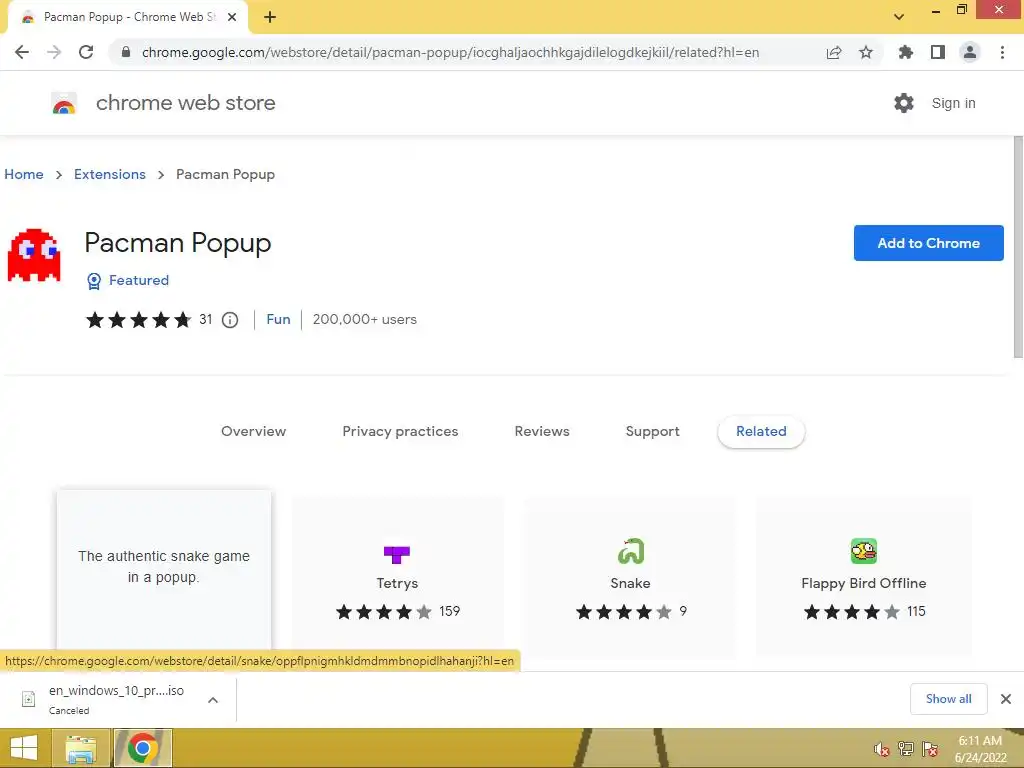Share this page from the address bar
The image size is (1024, 768).
pos(834,52)
